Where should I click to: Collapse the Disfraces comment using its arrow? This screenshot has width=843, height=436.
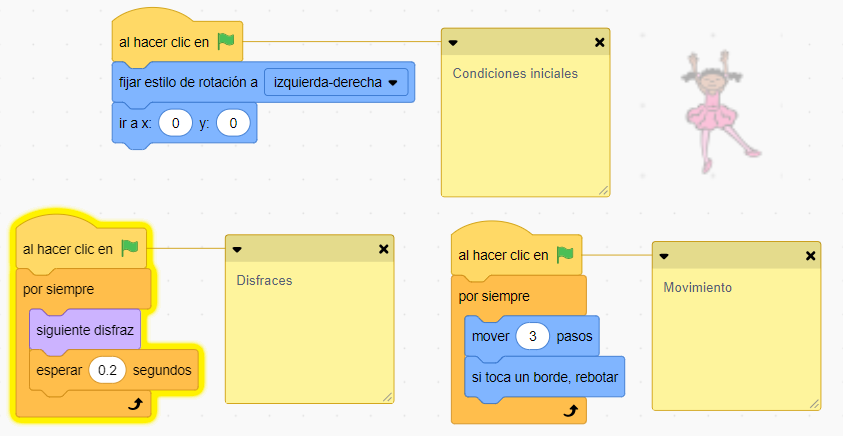click(237, 249)
